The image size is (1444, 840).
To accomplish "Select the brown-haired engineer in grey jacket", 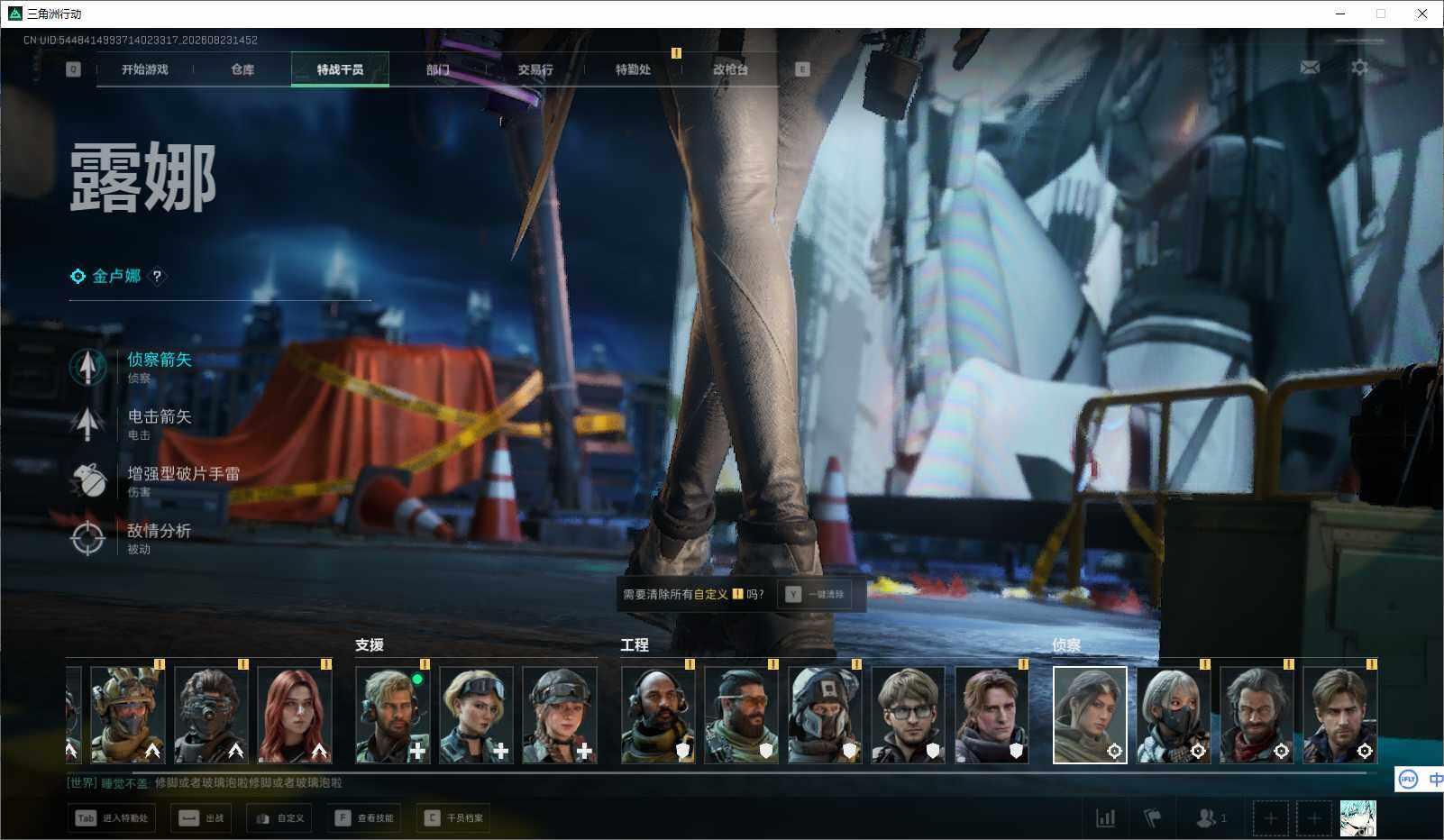I will pos(992,715).
